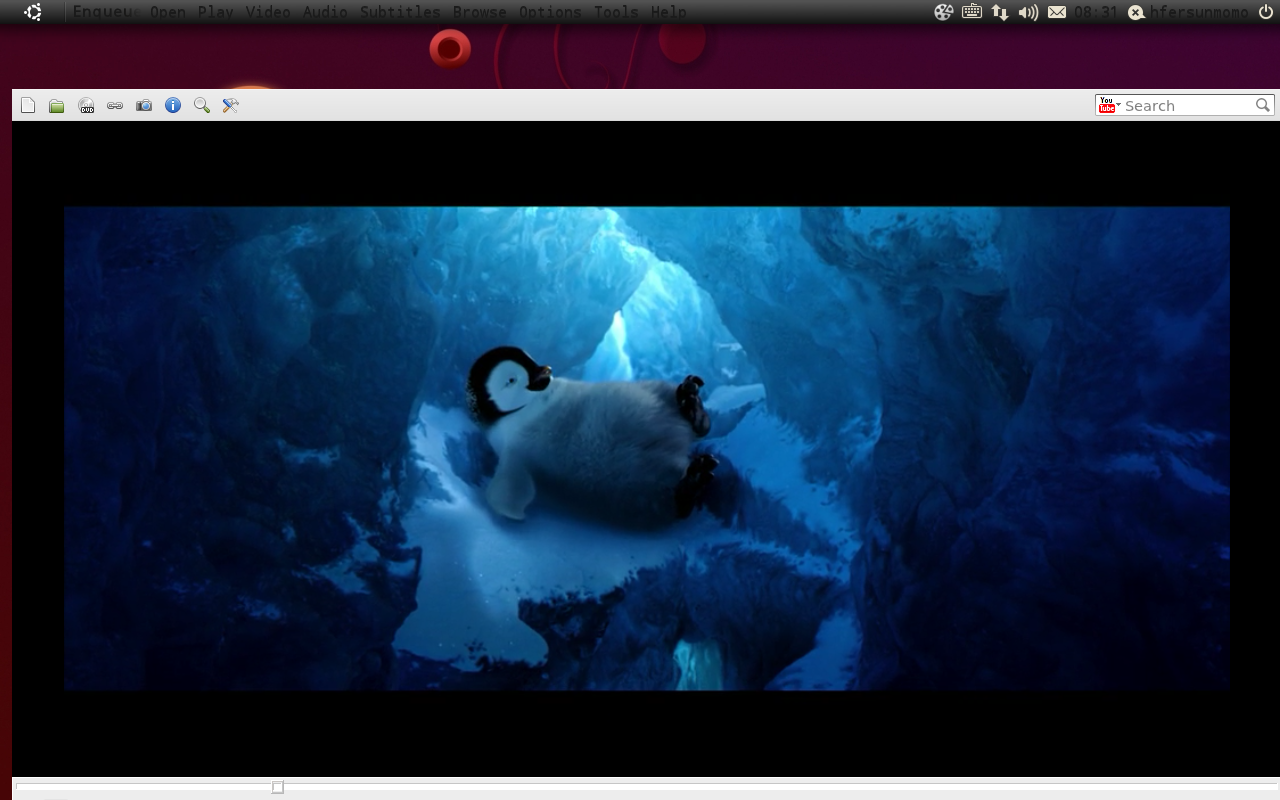Open the Enqueue menu

click(105, 12)
